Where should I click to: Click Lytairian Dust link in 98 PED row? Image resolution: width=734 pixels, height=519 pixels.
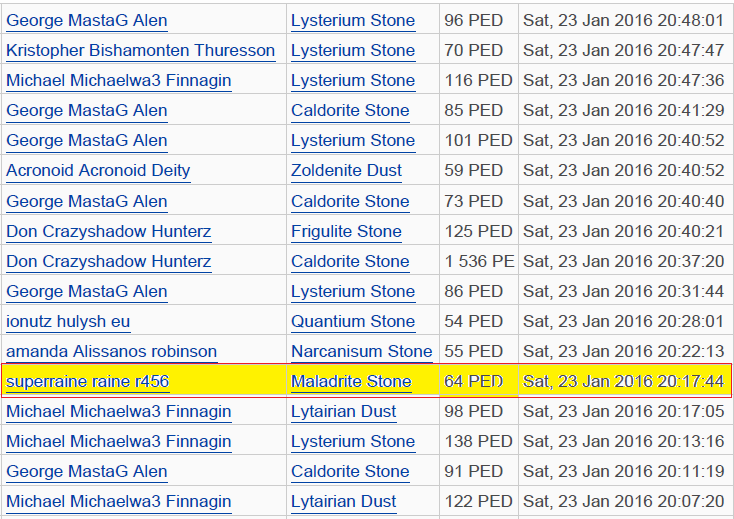pos(344,411)
